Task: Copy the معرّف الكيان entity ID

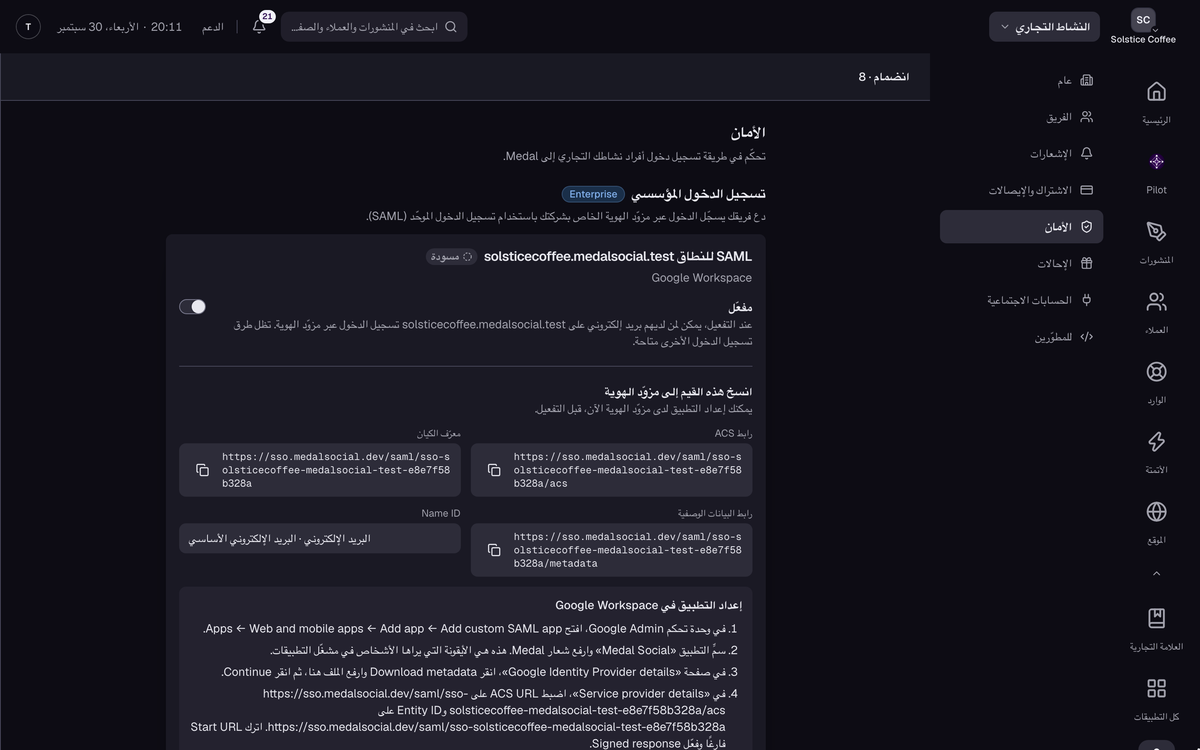Action: [202, 470]
